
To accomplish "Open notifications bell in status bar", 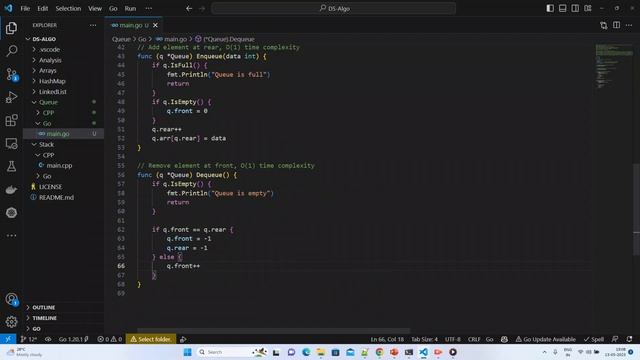I will pos(629,339).
